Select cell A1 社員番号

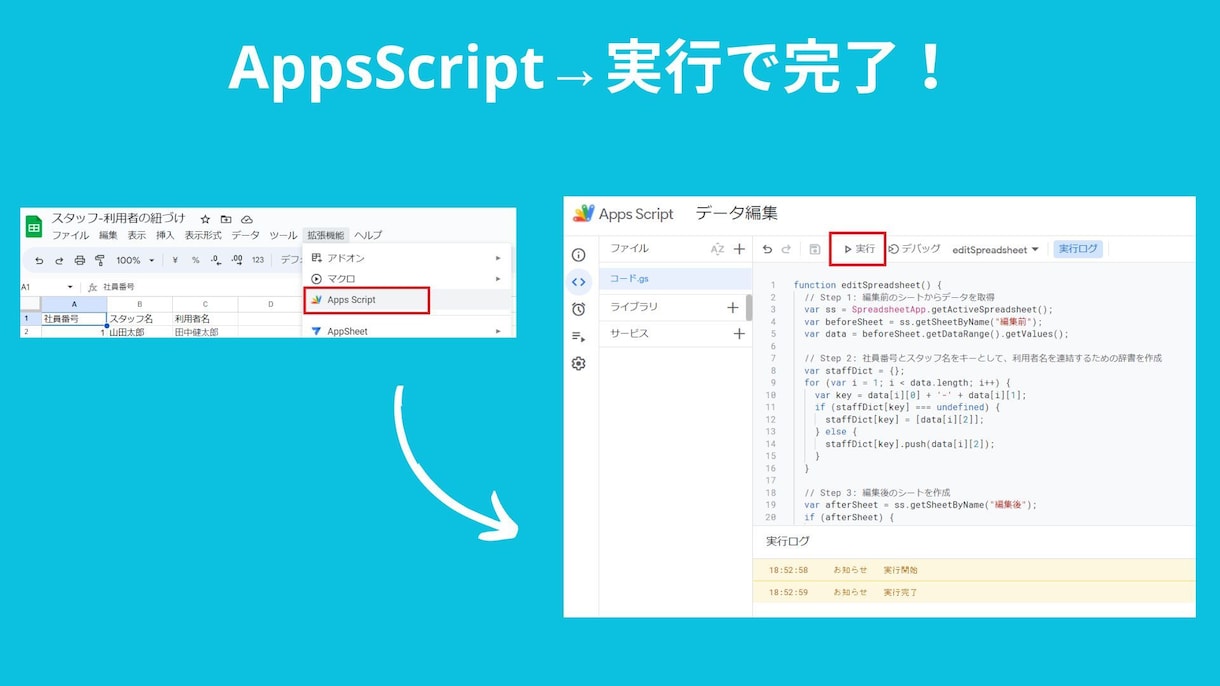tap(74, 319)
